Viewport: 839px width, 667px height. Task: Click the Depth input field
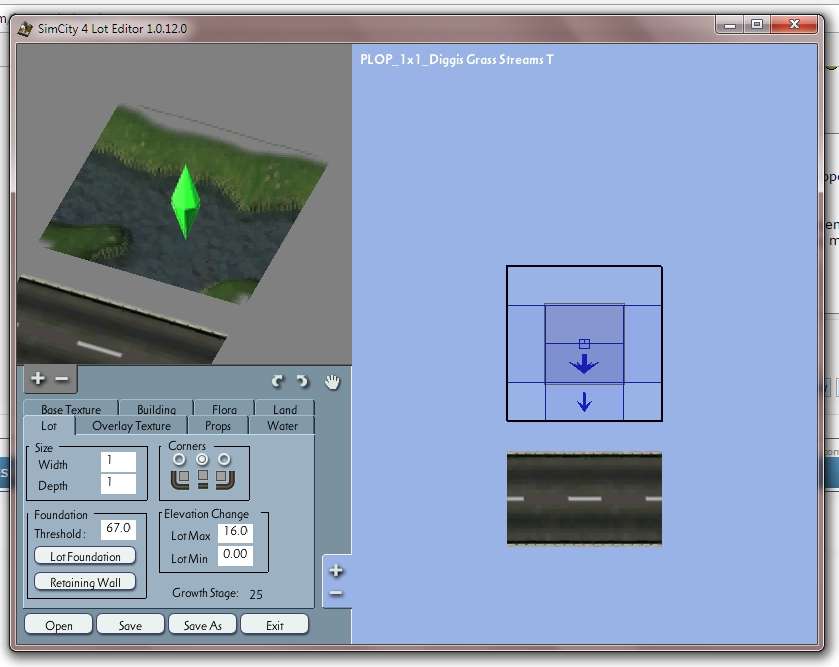click(x=118, y=484)
